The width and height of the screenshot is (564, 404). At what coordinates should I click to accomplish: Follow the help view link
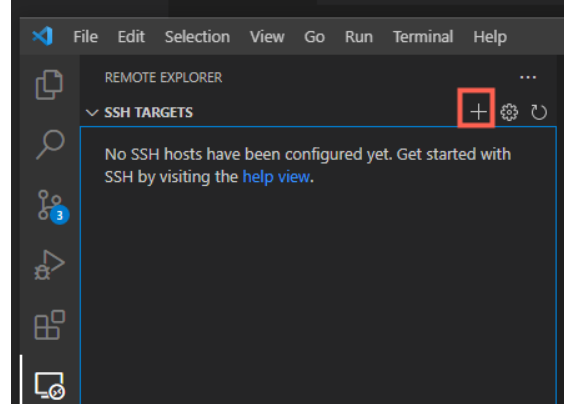pos(276,177)
